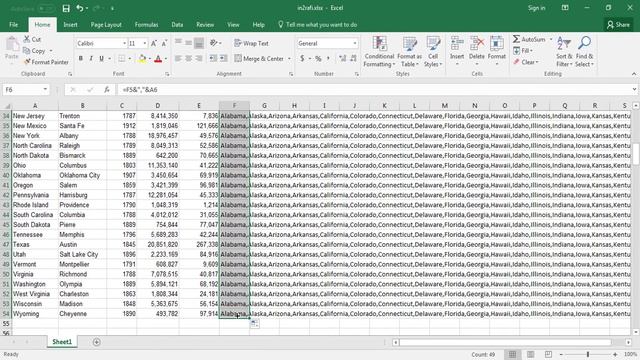Toggle Align Left
This screenshot has width=640, height=360.
[x=178, y=59]
